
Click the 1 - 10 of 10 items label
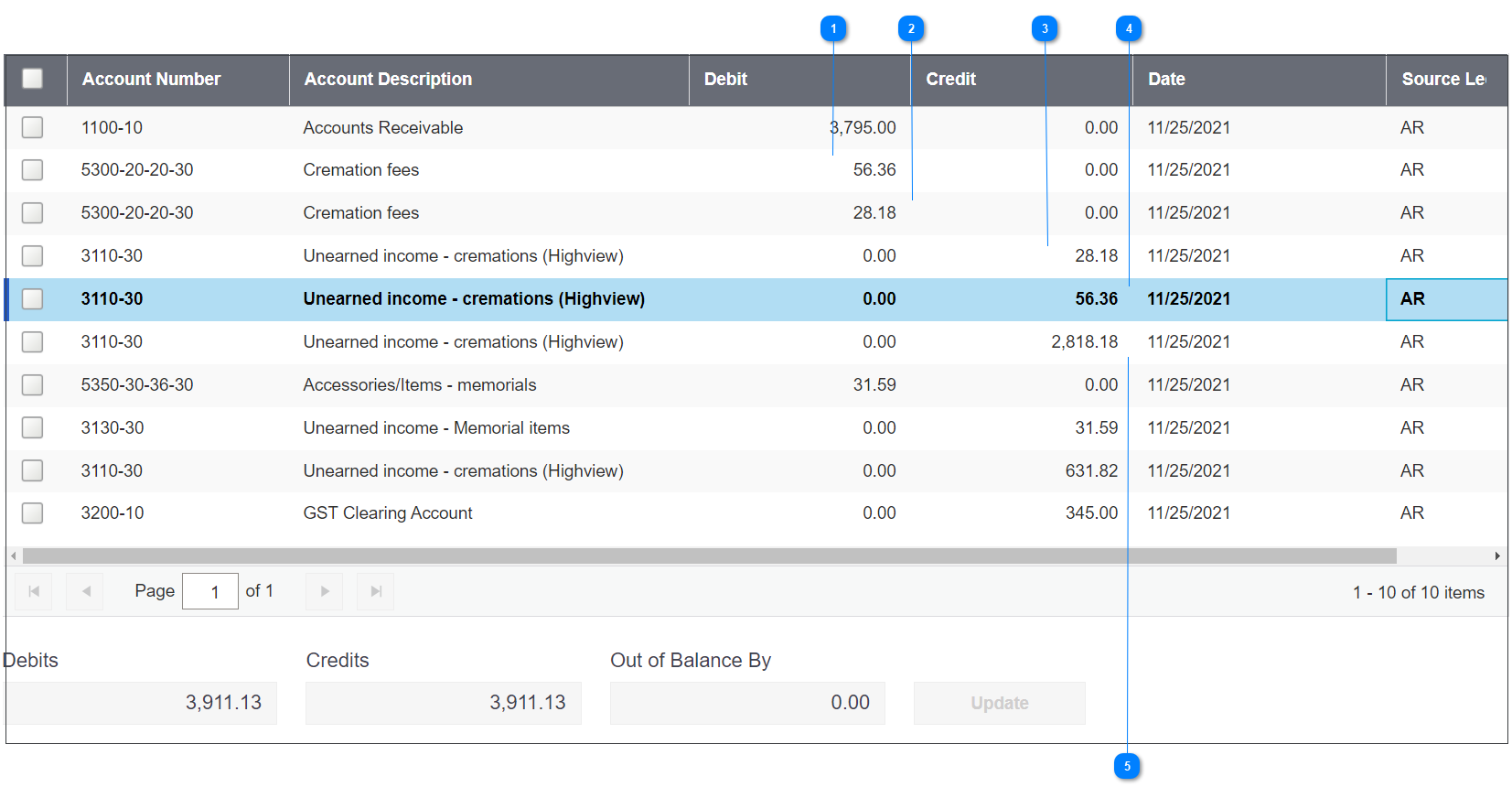[1419, 592]
